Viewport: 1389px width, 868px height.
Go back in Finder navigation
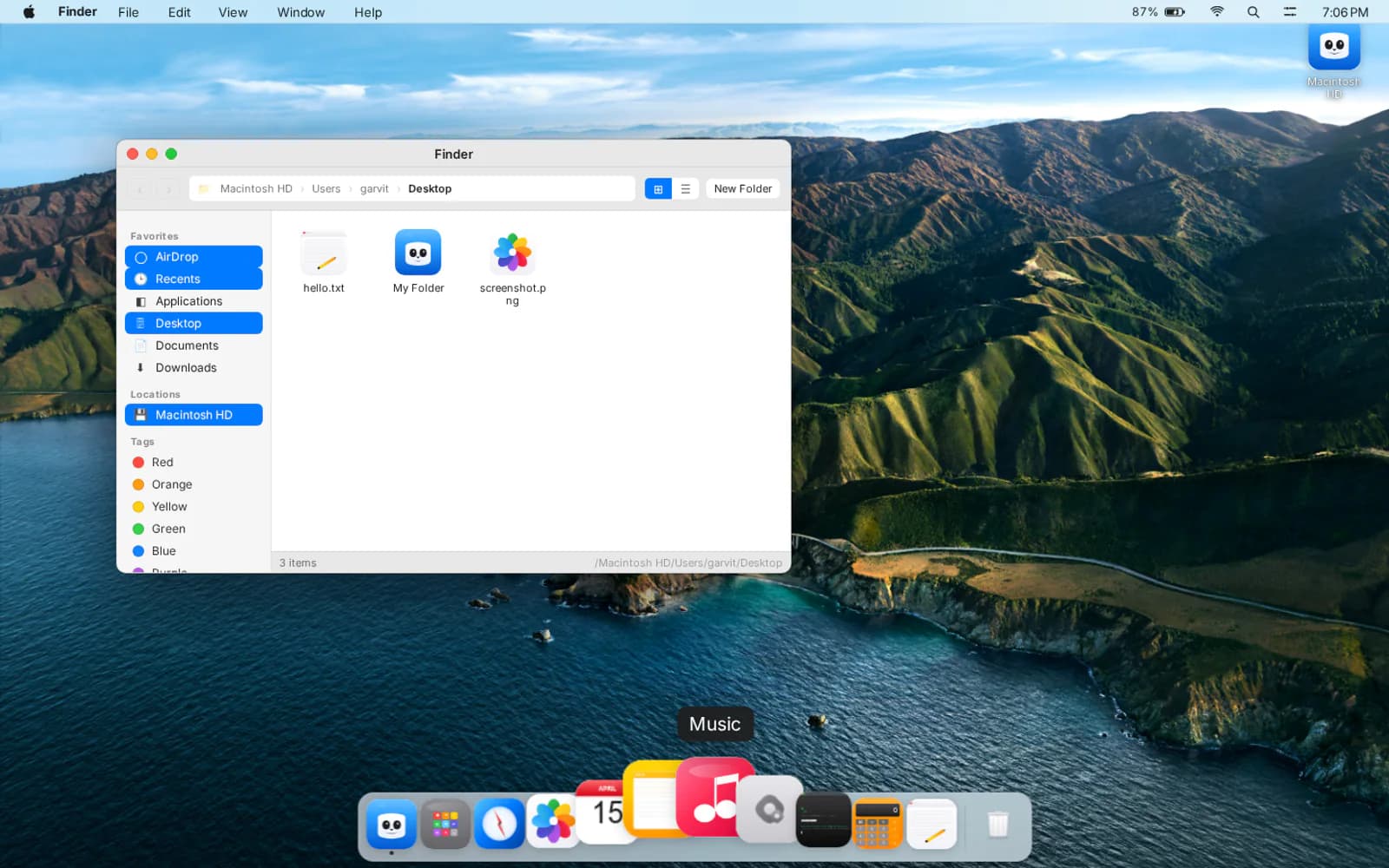pyautogui.click(x=140, y=188)
